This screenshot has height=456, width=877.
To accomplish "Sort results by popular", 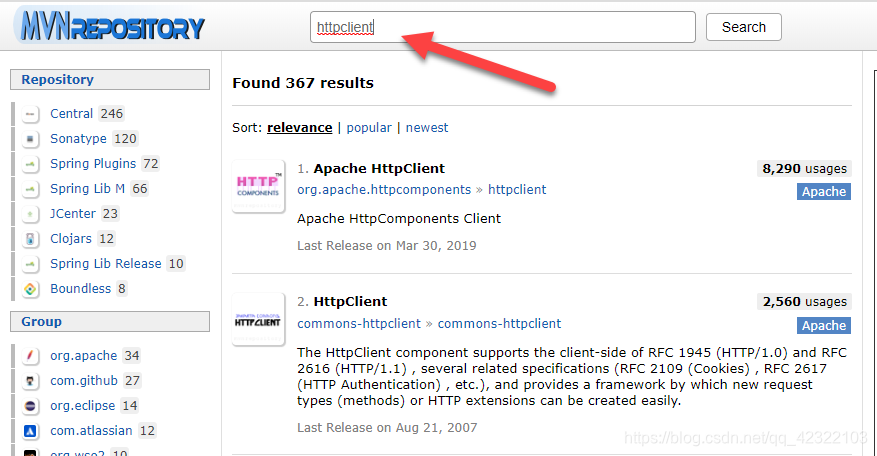I will (369, 128).
